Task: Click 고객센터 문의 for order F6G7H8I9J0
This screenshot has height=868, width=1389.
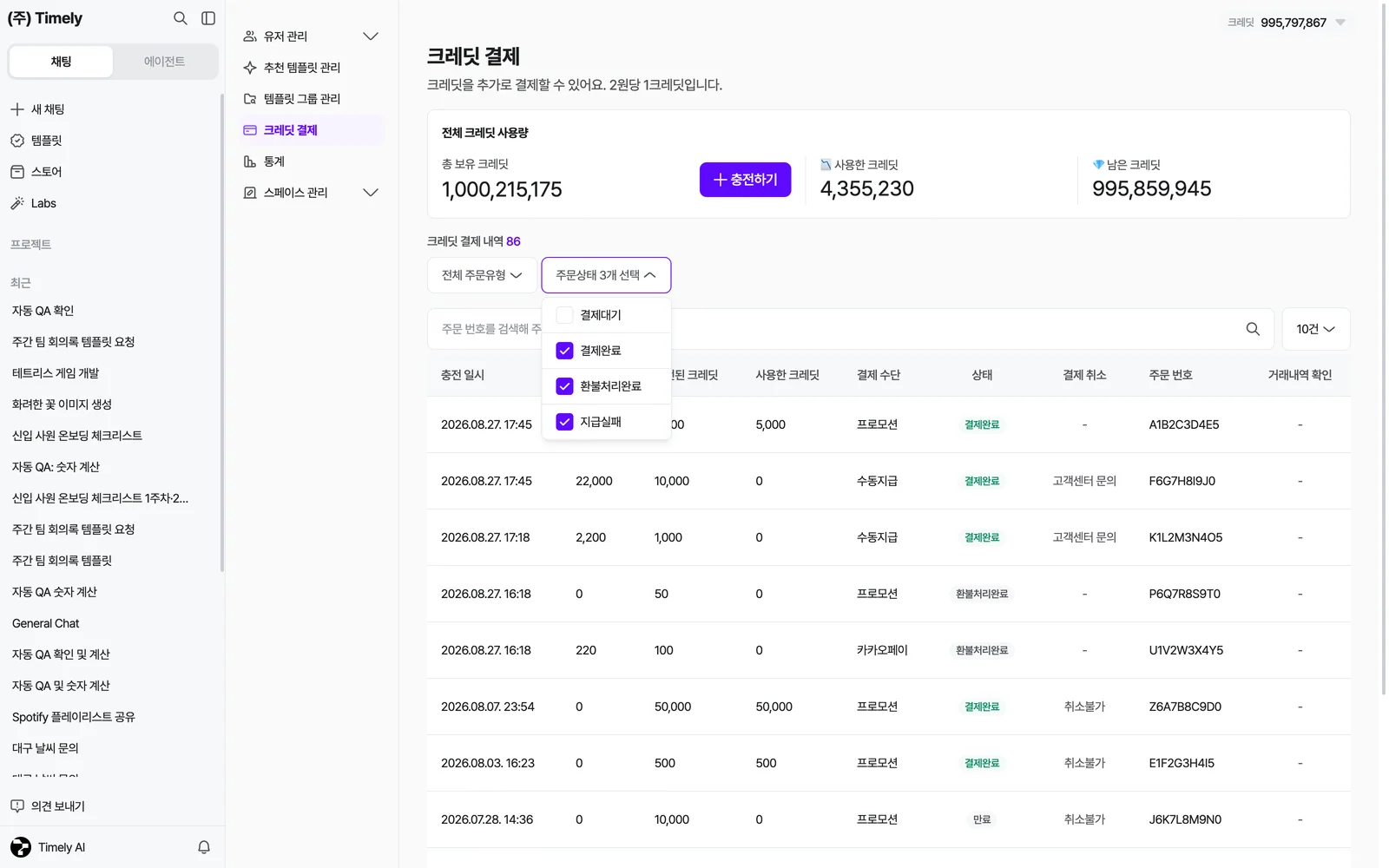Action: (1084, 481)
